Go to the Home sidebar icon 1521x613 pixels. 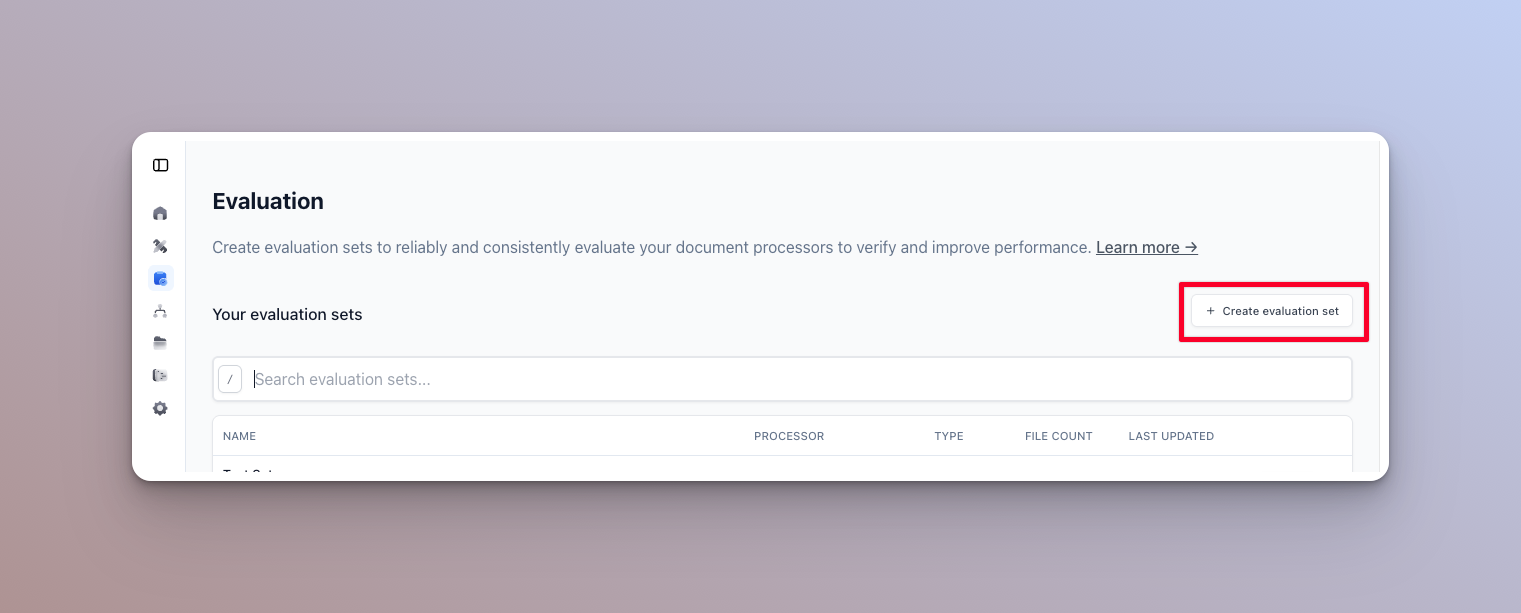click(x=160, y=213)
